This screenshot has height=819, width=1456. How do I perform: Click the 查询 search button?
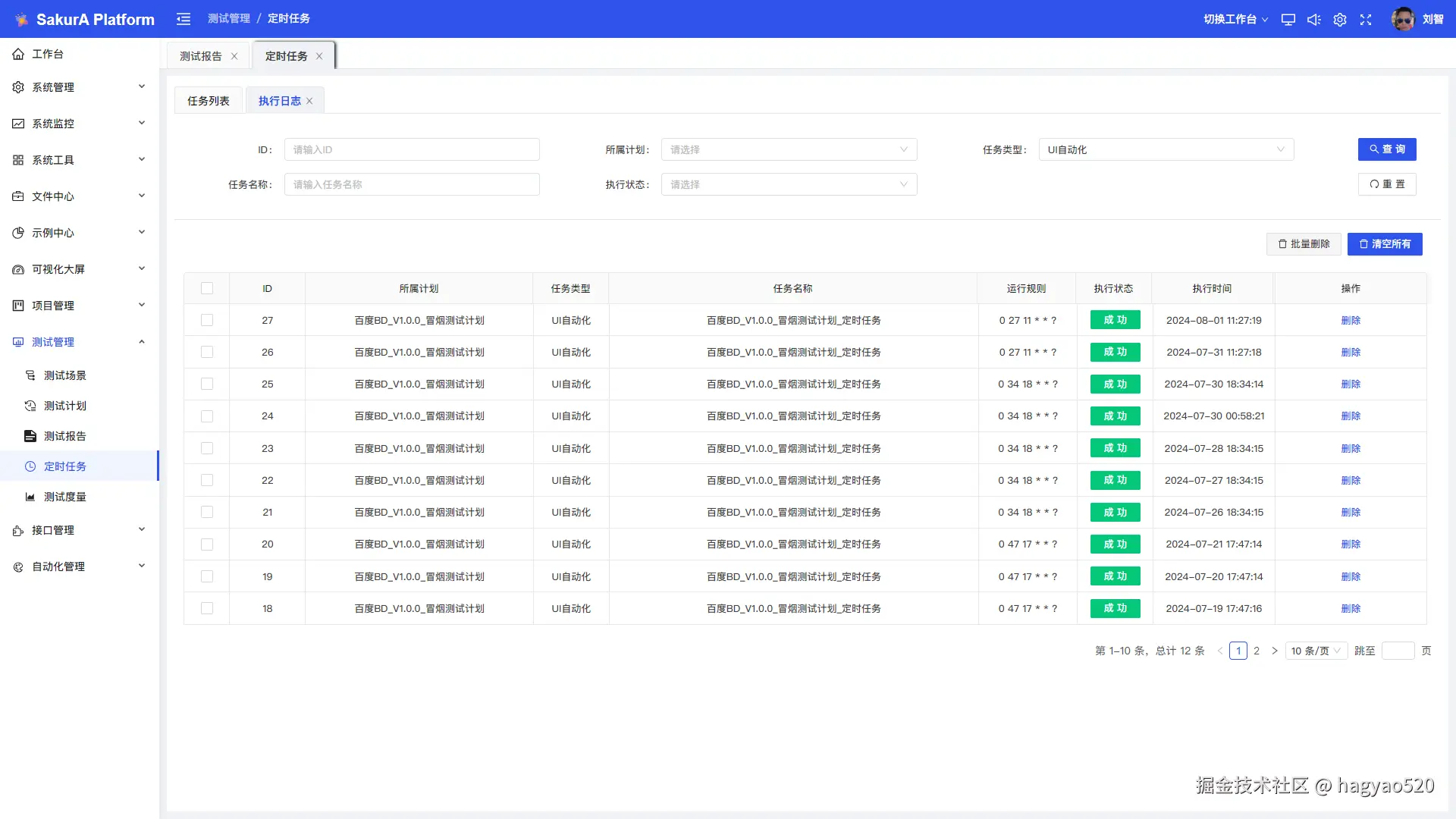1387,149
